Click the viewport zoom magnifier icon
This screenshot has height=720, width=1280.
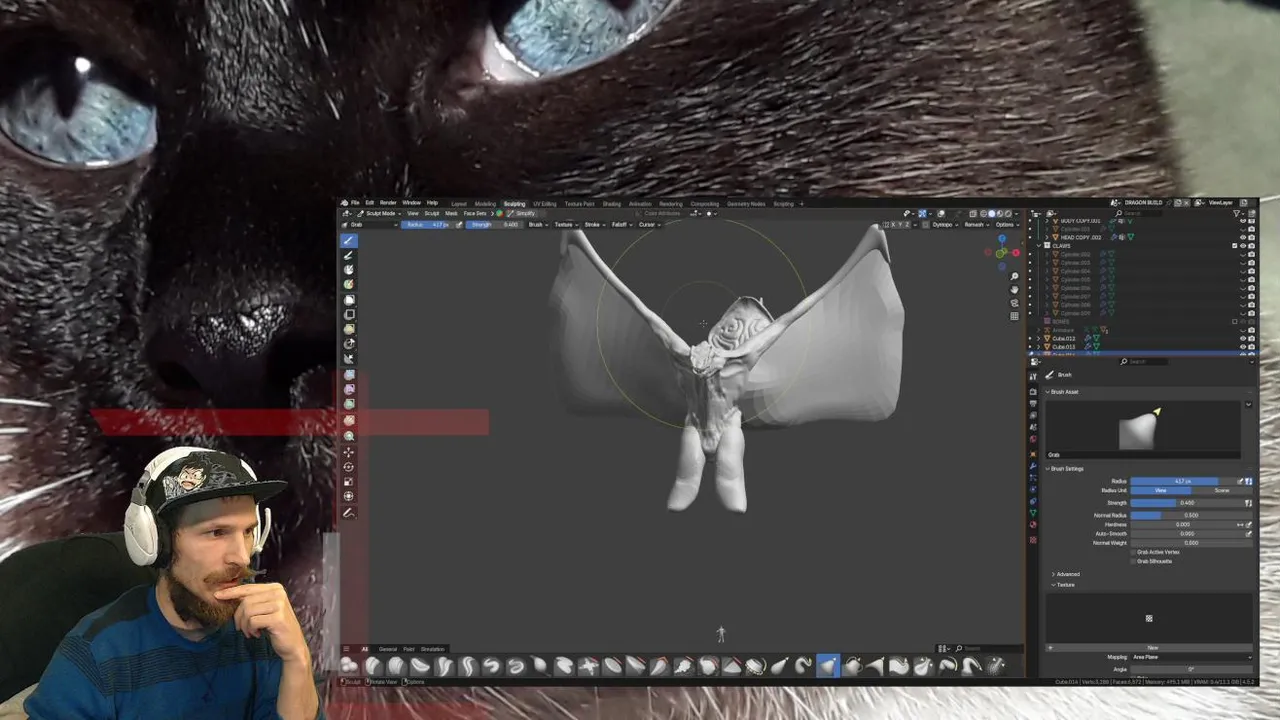1014,276
